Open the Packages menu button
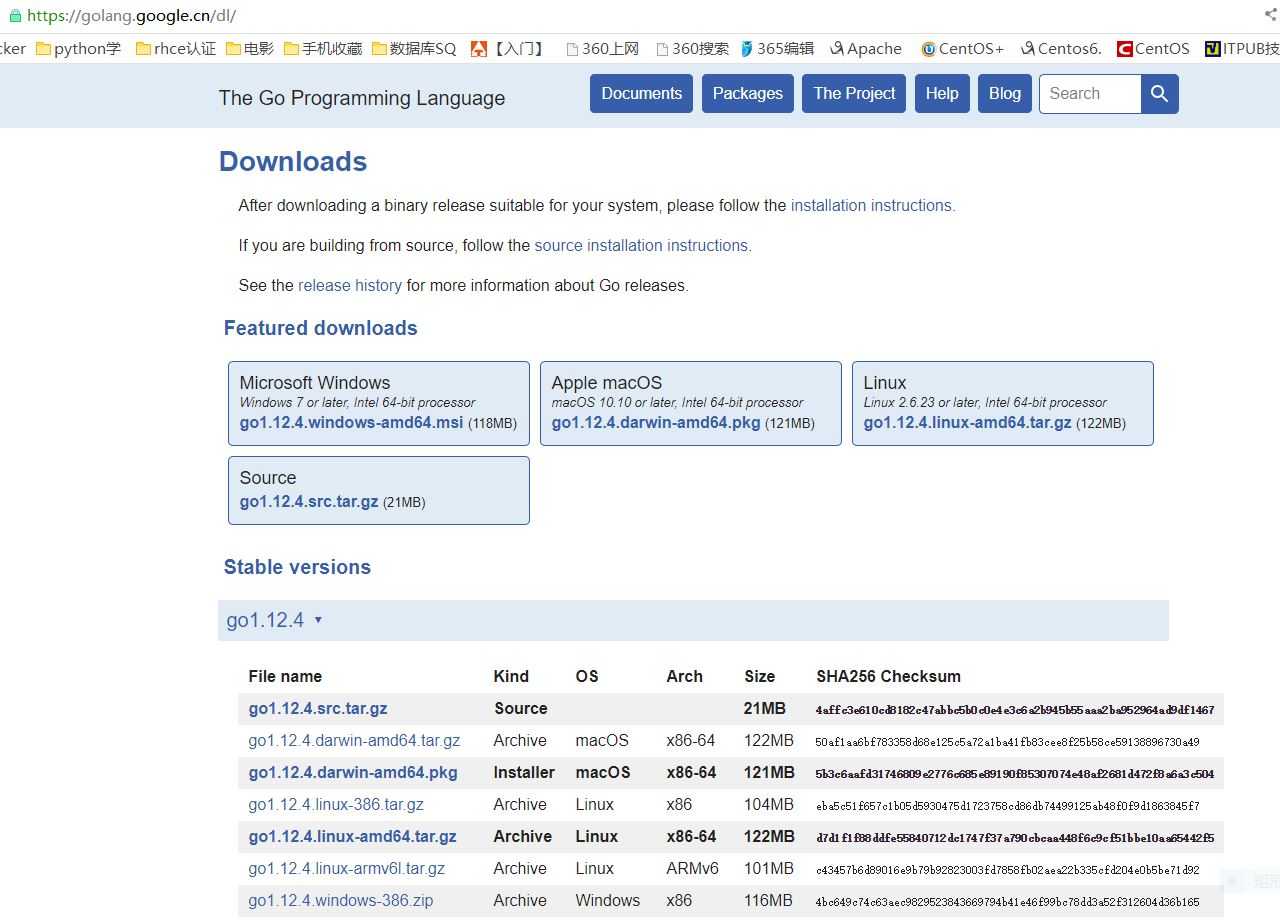The height and width of the screenshot is (924, 1280). (x=748, y=93)
